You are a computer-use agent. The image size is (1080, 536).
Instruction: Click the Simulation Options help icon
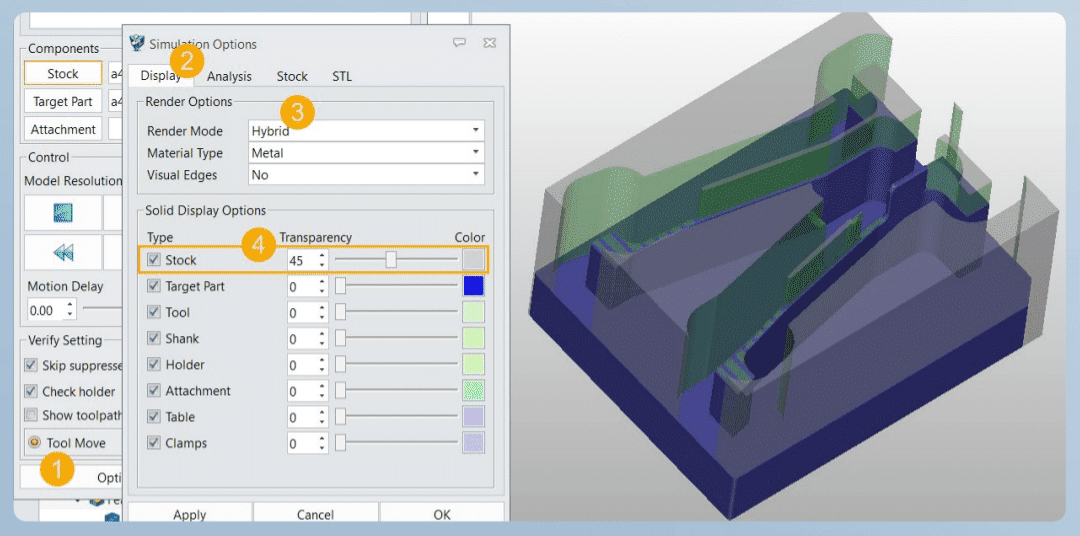click(459, 43)
